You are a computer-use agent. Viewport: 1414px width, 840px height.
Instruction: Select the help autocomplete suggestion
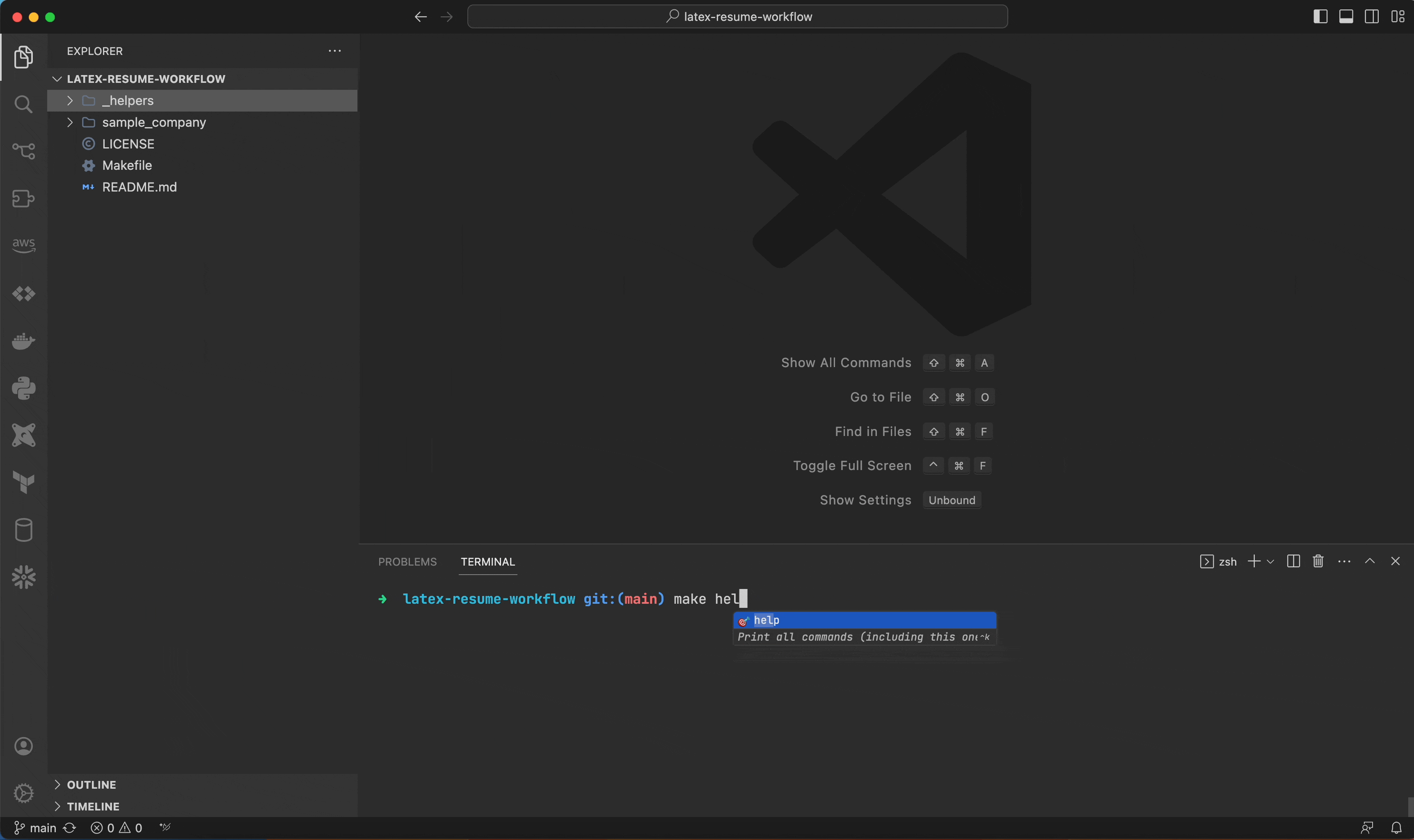pos(865,621)
